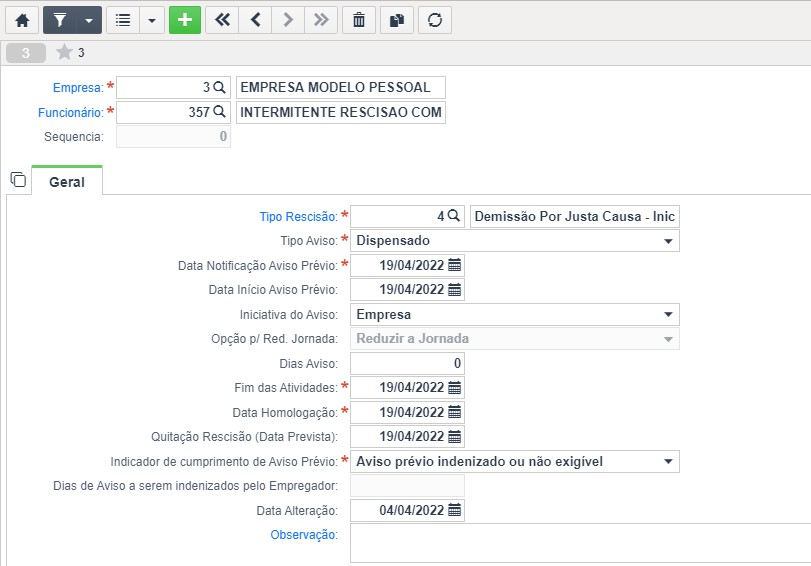Search Empresa using magnifier icon
The image size is (811, 566).
click(x=220, y=87)
